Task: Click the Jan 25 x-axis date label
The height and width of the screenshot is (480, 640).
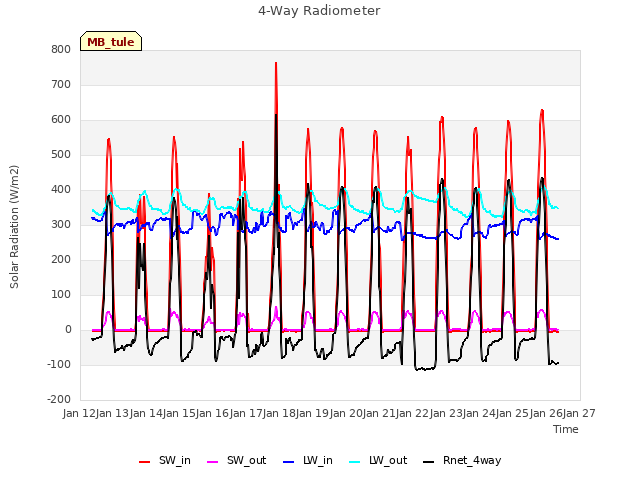Action: pos(513,414)
